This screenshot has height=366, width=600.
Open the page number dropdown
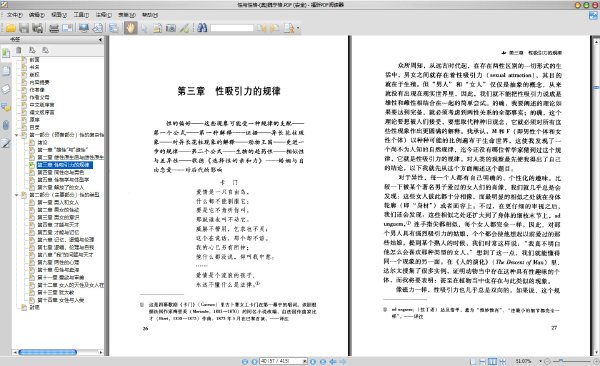(305, 361)
